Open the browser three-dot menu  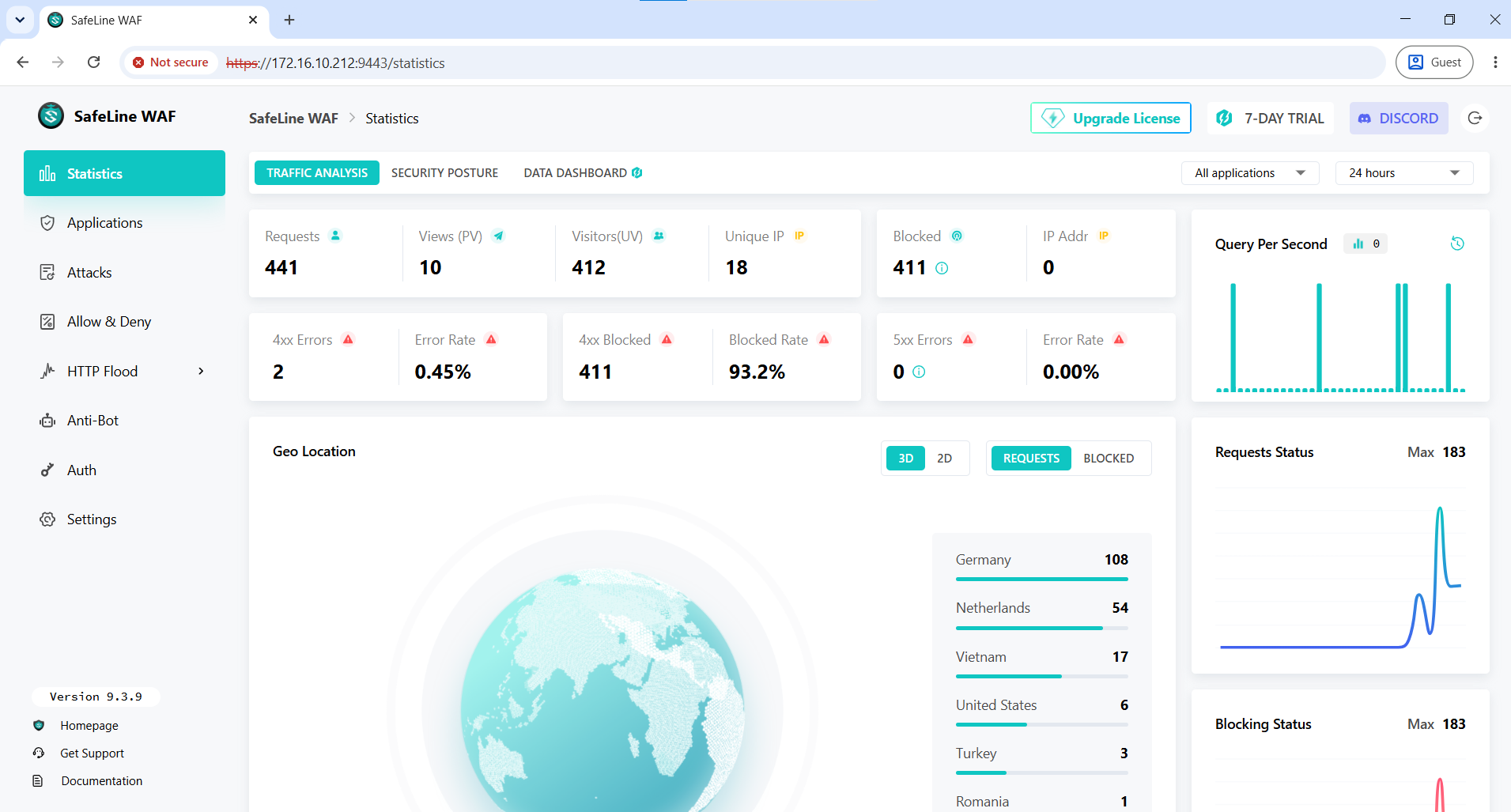point(1495,62)
